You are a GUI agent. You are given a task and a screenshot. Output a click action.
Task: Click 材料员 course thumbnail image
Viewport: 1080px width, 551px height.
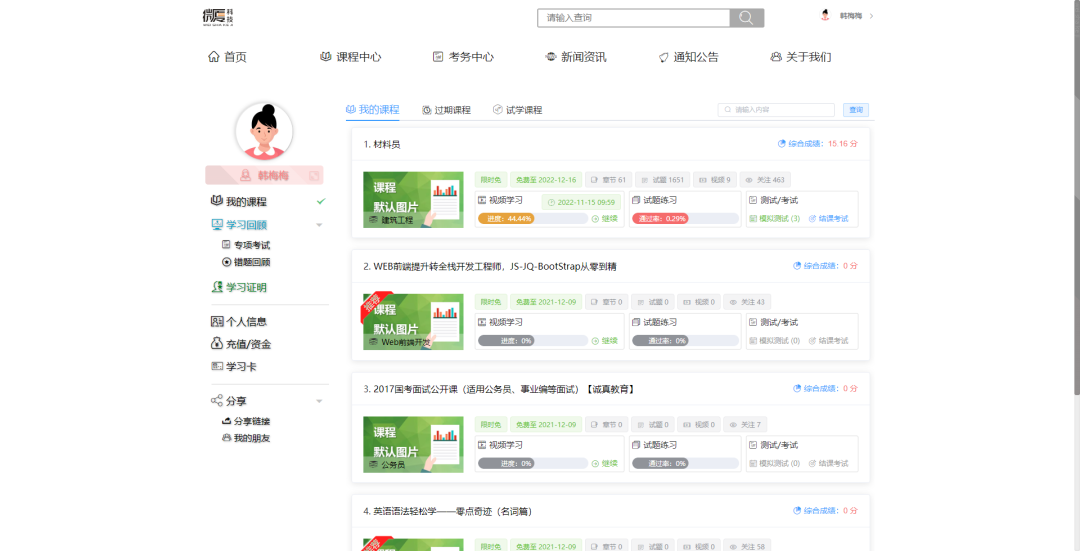coord(413,200)
